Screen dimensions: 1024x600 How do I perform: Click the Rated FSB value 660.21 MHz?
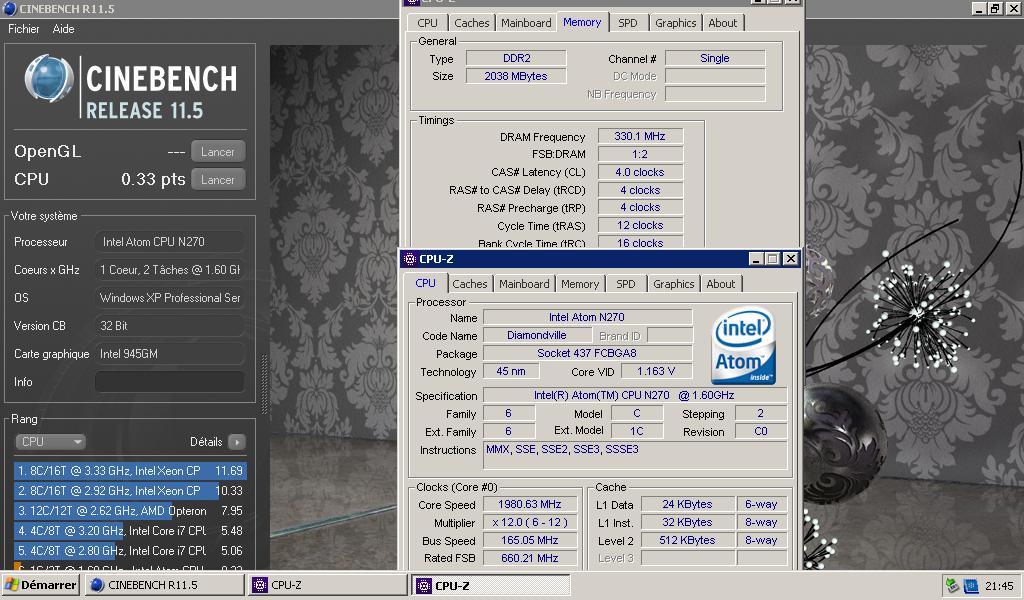pyautogui.click(x=530, y=558)
